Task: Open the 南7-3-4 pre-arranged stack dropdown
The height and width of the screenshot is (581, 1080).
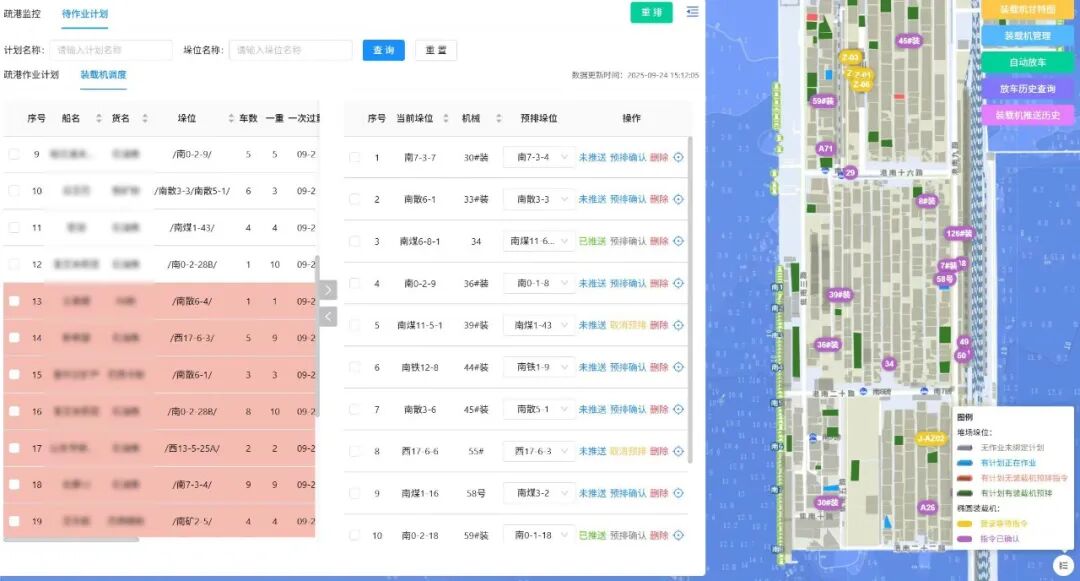Action: point(539,157)
